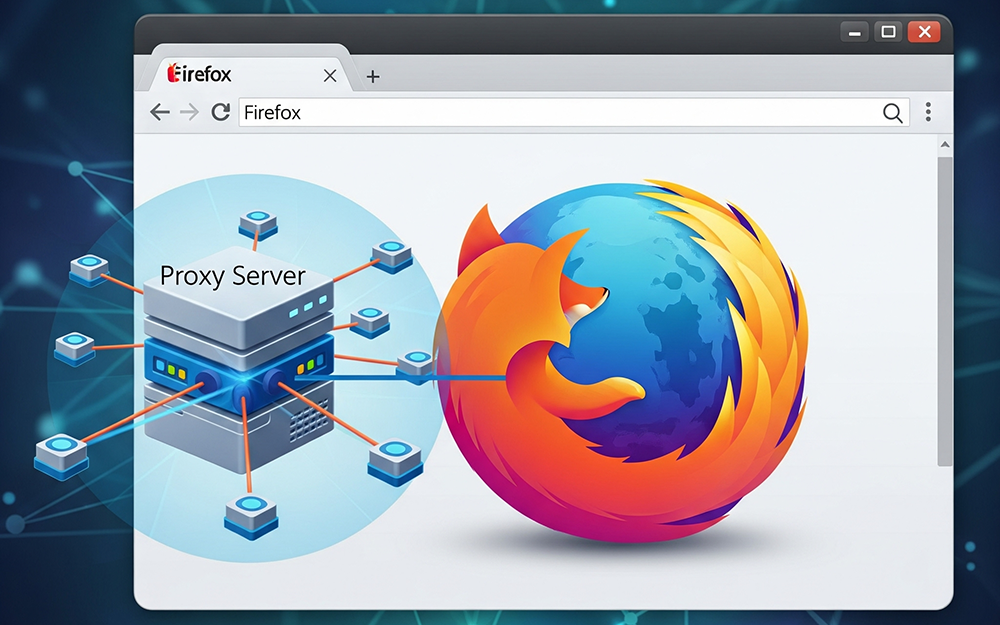Image resolution: width=1000 pixels, height=625 pixels.
Task: Minimize the browser window
Action: 854,32
